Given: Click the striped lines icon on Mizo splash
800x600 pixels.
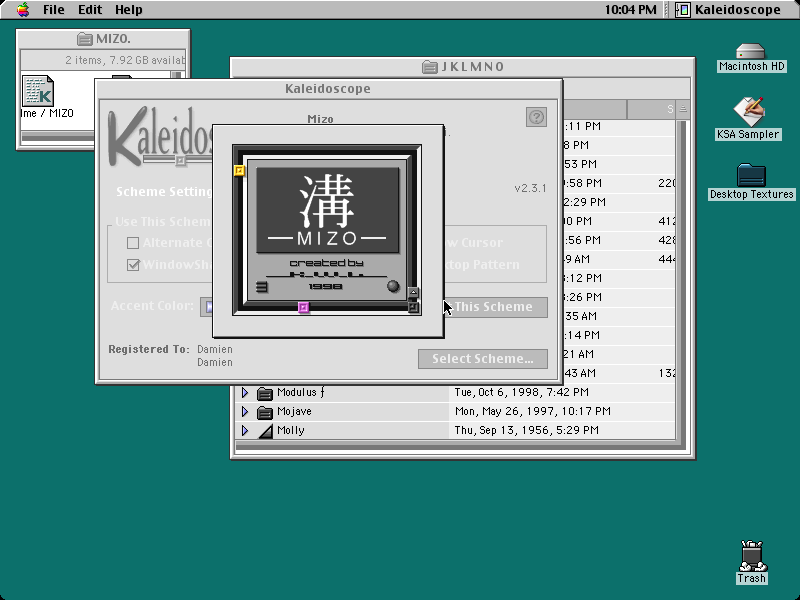Looking at the screenshot, I should coord(262,287).
